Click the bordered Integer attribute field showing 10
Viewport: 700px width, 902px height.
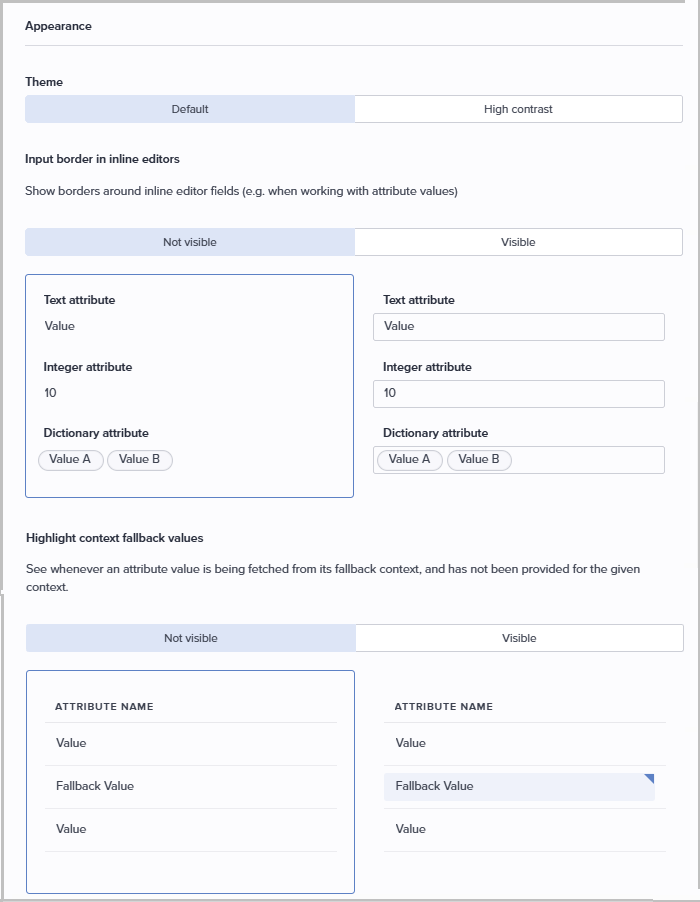[x=518, y=394]
